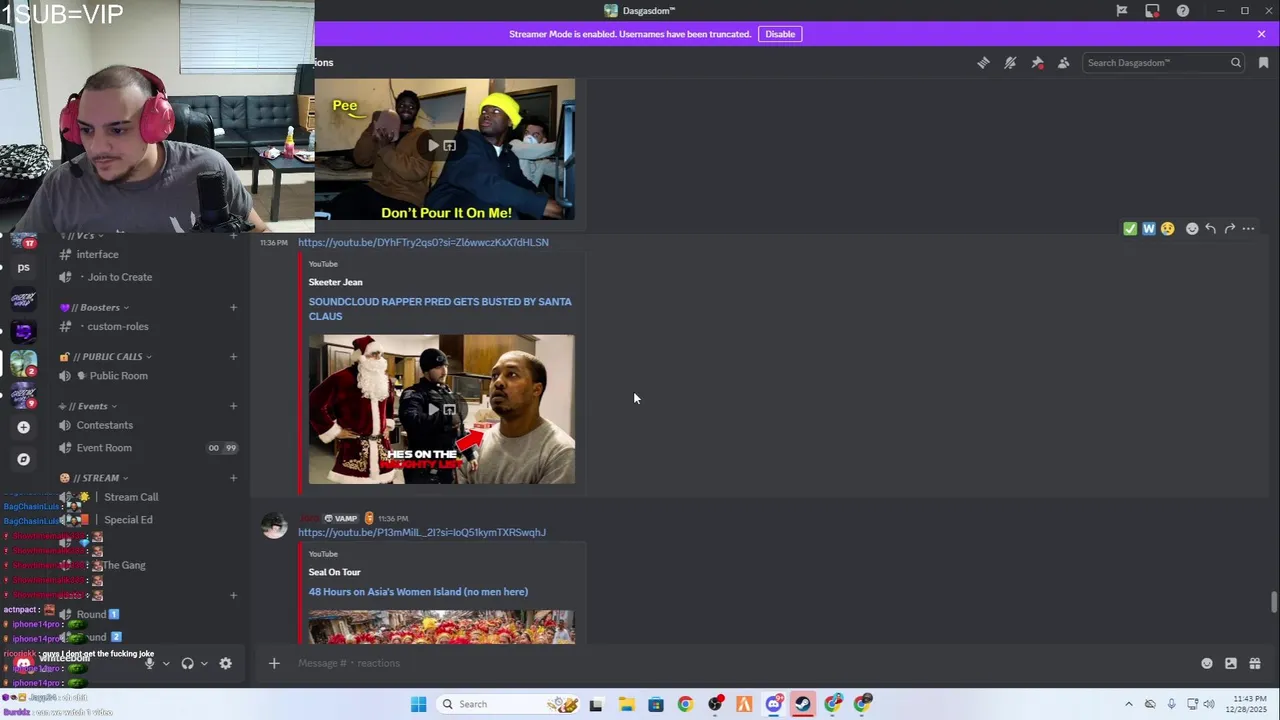
Task: Select the ps server icon
Action: click(23, 267)
